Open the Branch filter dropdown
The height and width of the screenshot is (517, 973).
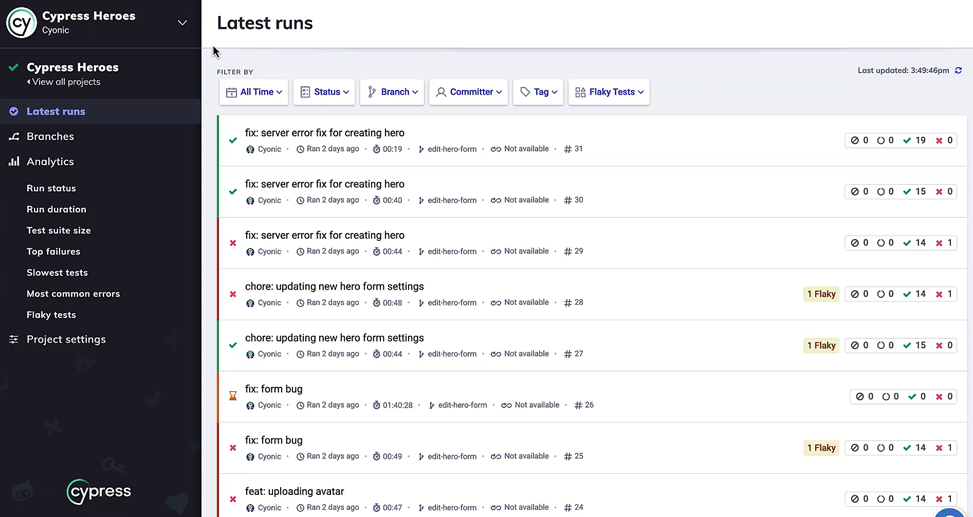pyautogui.click(x=392, y=92)
